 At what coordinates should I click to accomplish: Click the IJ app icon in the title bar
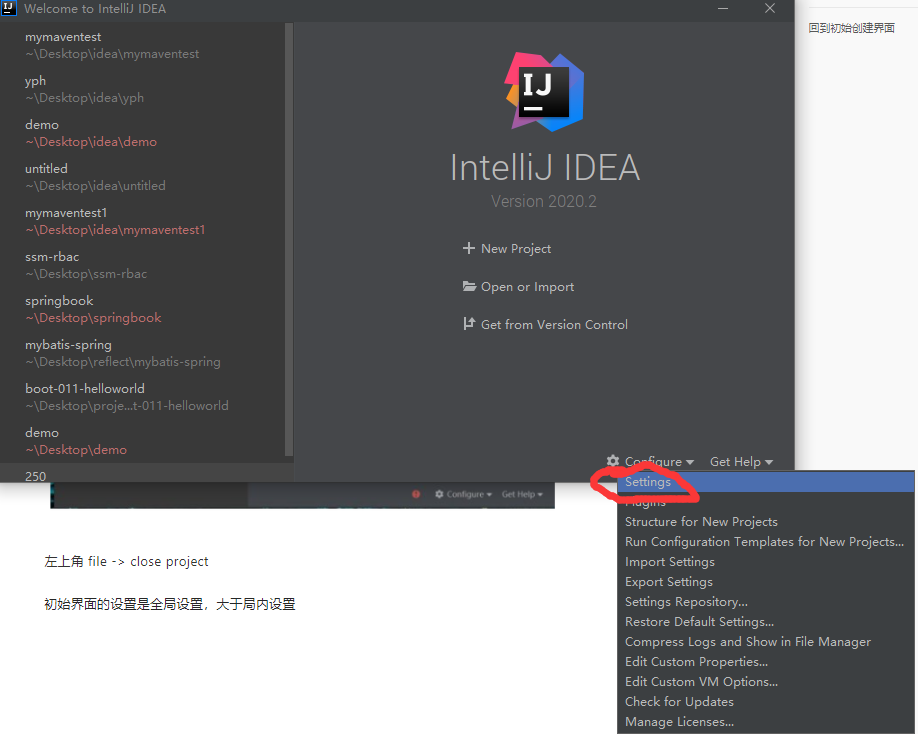pos(9,8)
